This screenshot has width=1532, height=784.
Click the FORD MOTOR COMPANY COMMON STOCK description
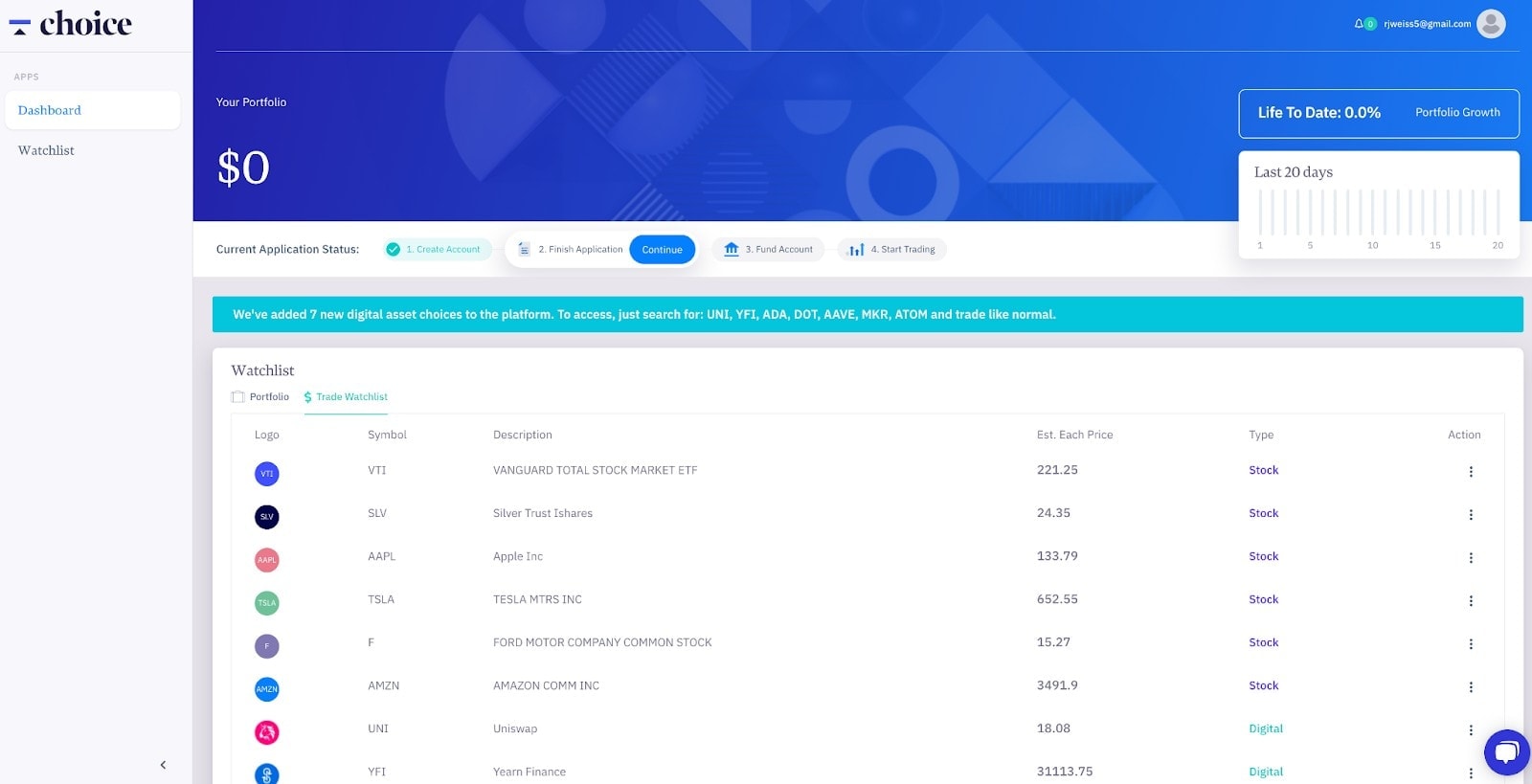point(602,642)
